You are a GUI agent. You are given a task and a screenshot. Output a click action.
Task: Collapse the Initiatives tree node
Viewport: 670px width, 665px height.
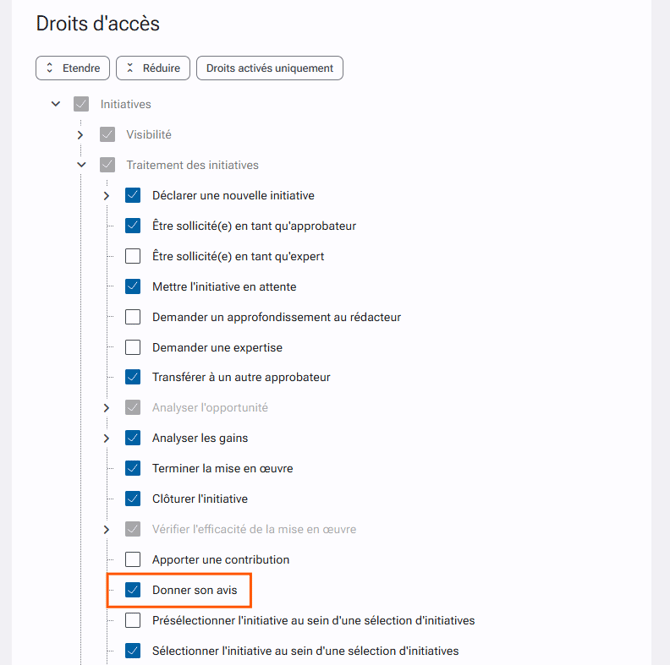[56, 104]
